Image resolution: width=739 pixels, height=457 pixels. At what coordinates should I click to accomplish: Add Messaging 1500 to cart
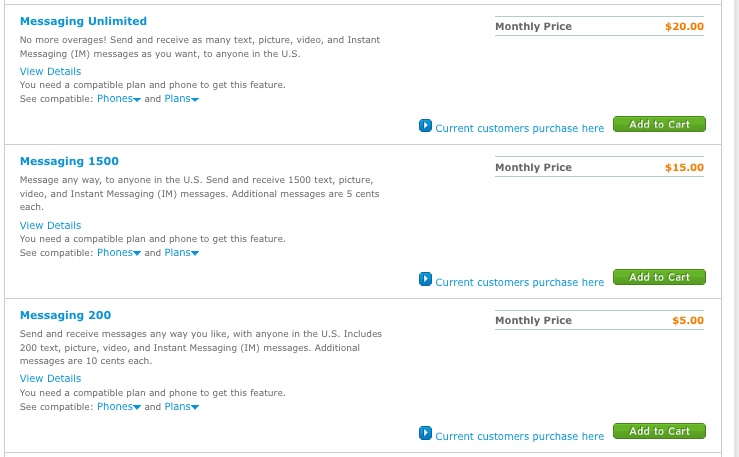[659, 277]
